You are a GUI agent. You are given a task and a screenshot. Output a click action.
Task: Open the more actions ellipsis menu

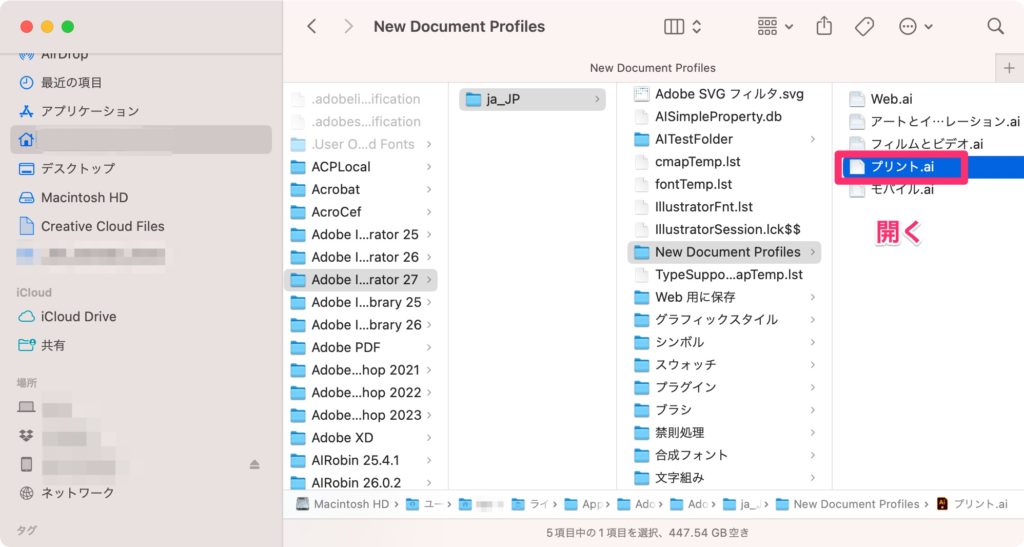click(915, 27)
